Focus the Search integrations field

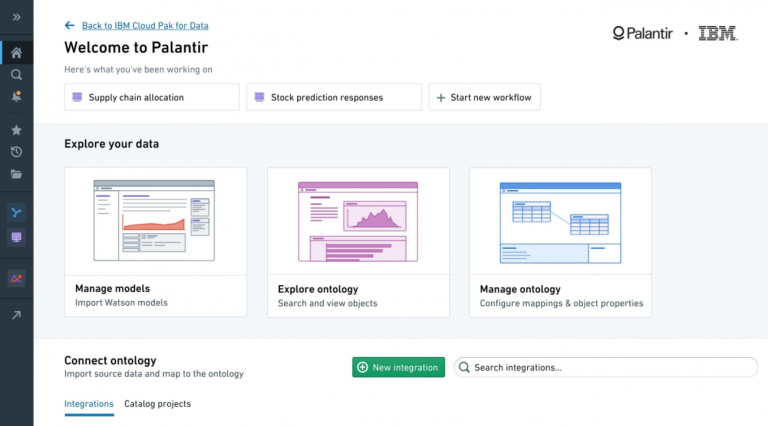pyautogui.click(x=606, y=367)
